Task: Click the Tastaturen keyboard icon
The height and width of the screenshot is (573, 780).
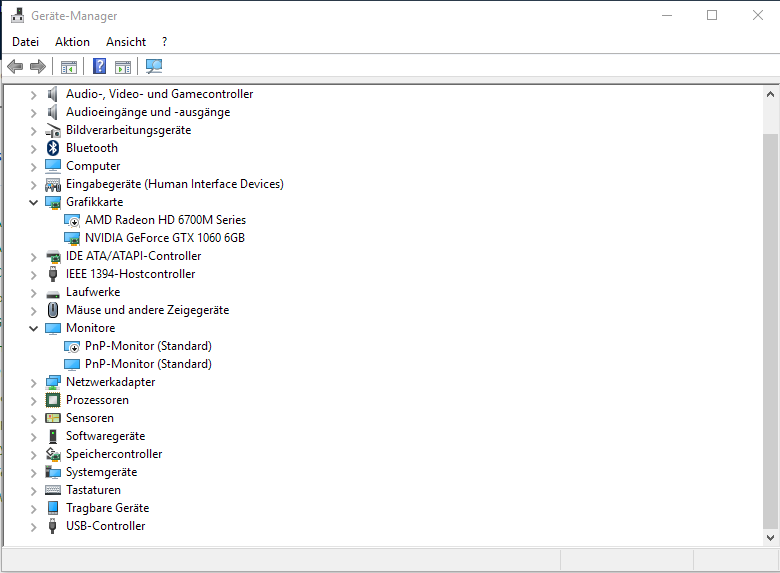Action: [x=53, y=490]
